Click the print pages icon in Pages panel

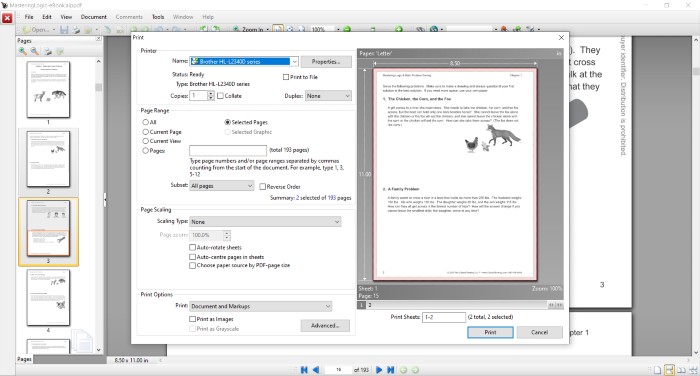[x=47, y=51]
